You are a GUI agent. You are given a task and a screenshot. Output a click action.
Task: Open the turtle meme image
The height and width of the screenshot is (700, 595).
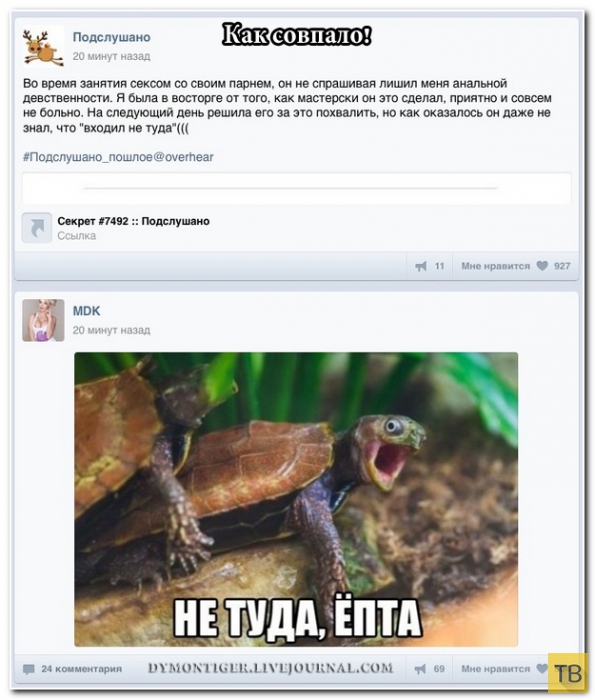click(x=296, y=500)
